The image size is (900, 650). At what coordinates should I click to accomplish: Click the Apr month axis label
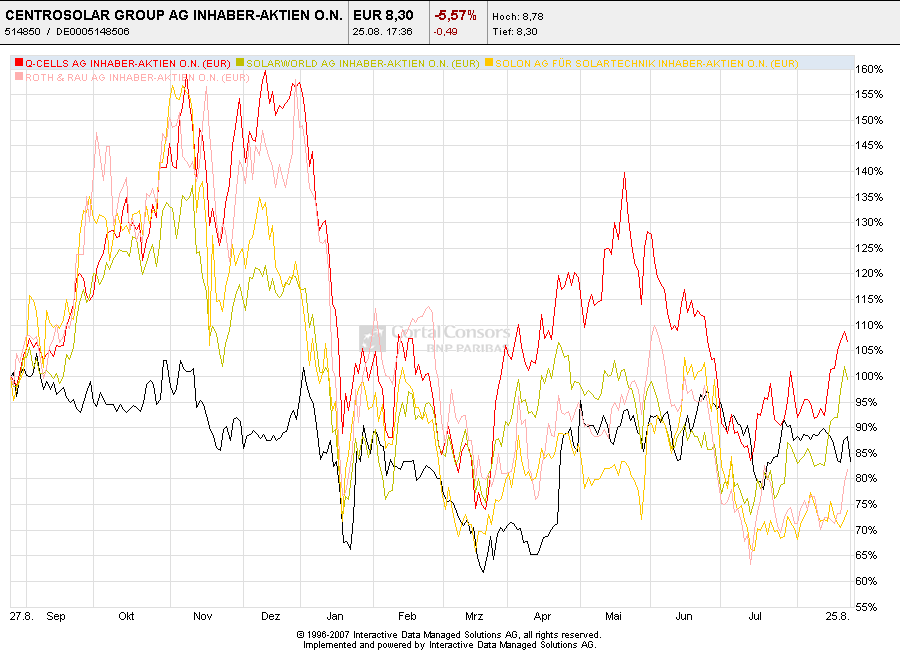[x=542, y=616]
